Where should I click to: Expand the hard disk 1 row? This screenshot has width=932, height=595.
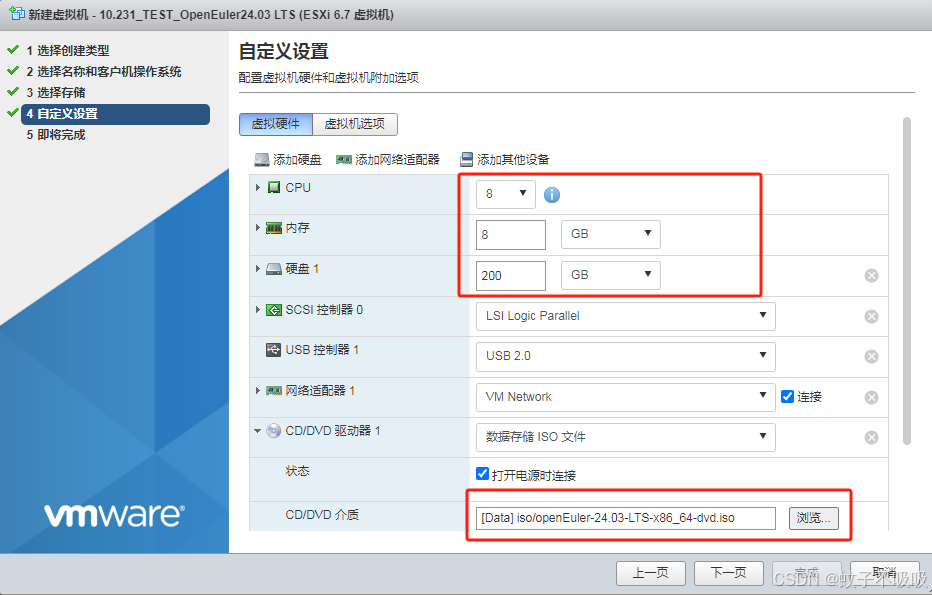click(x=258, y=269)
